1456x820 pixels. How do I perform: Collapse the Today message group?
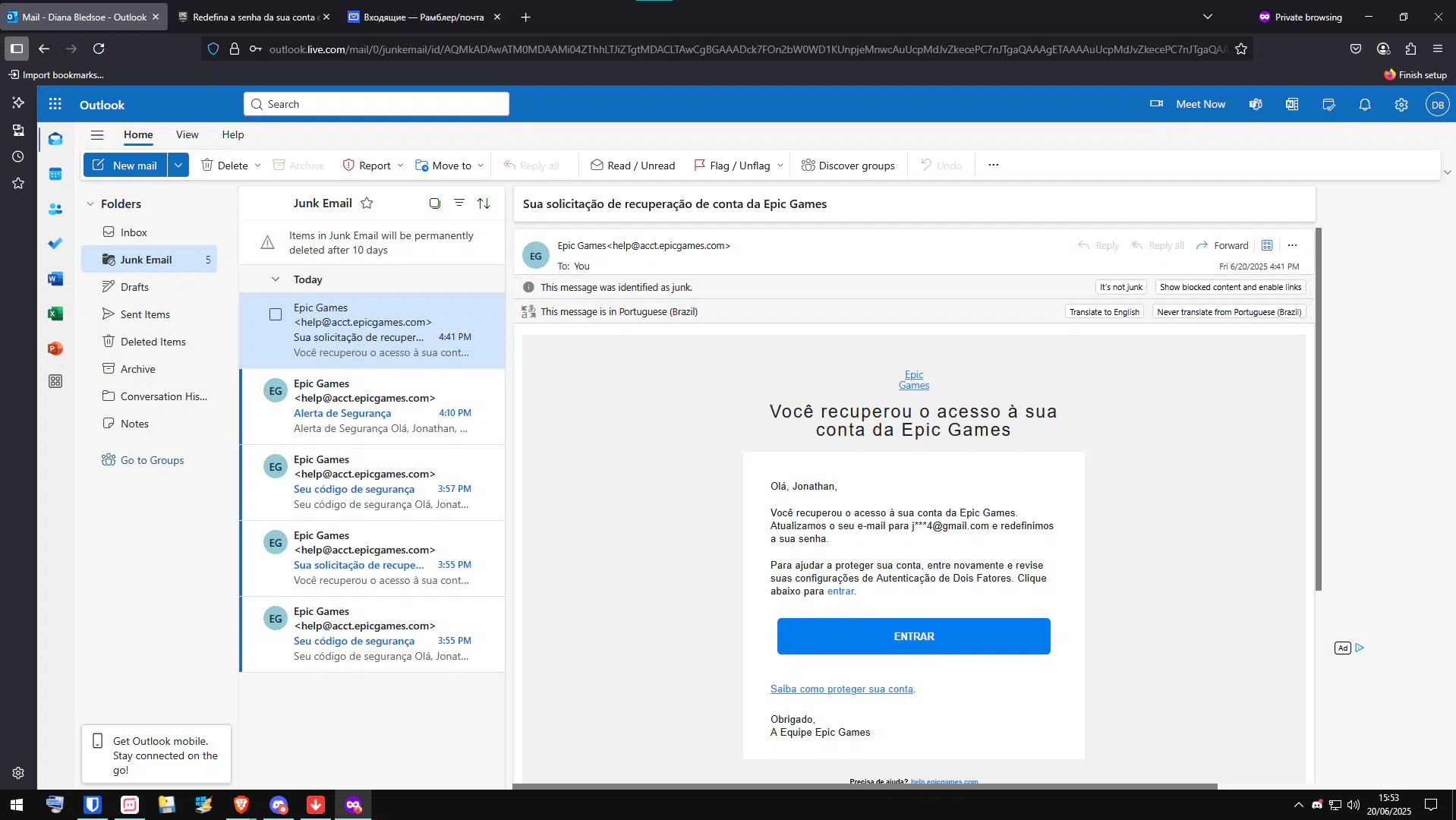276,279
